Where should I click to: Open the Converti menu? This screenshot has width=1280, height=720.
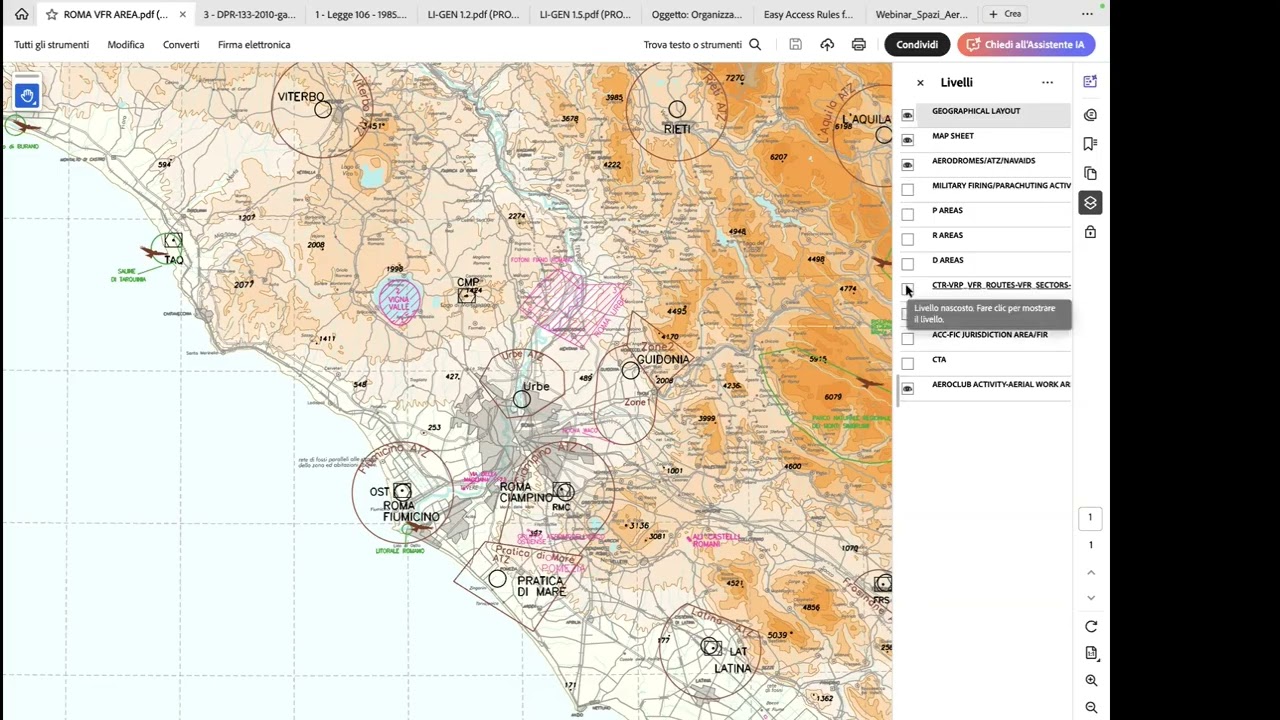coord(181,44)
